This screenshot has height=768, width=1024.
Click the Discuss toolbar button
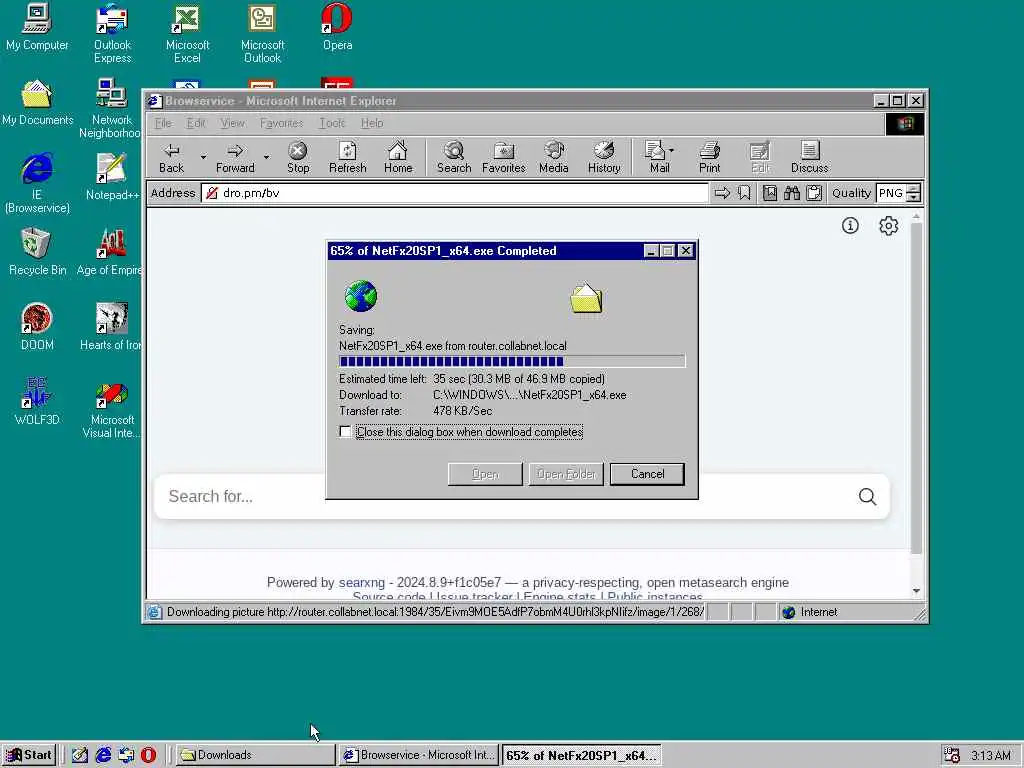(x=810, y=157)
